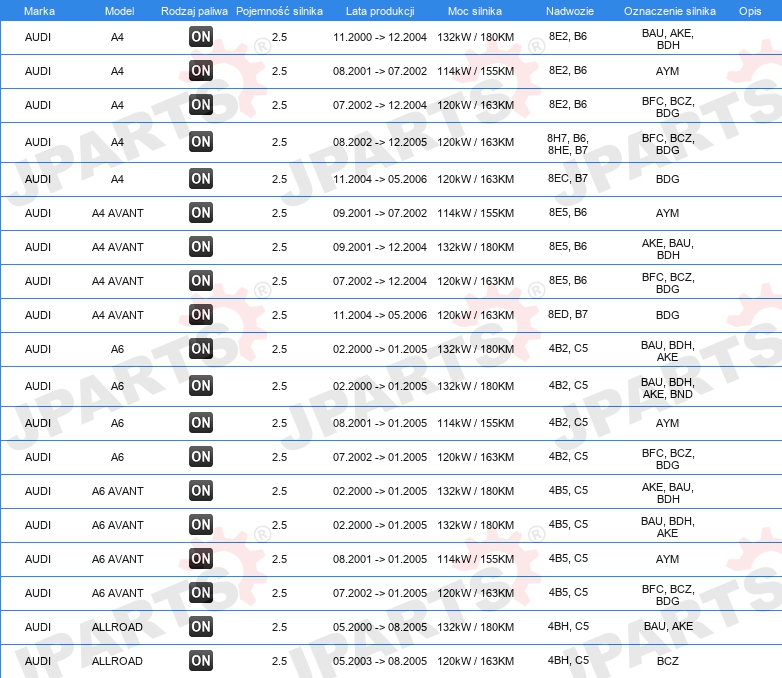Click the ON icon in A6 AVANT BAU, BDH, AKE row
This screenshot has height=678, width=782.
[x=201, y=524]
